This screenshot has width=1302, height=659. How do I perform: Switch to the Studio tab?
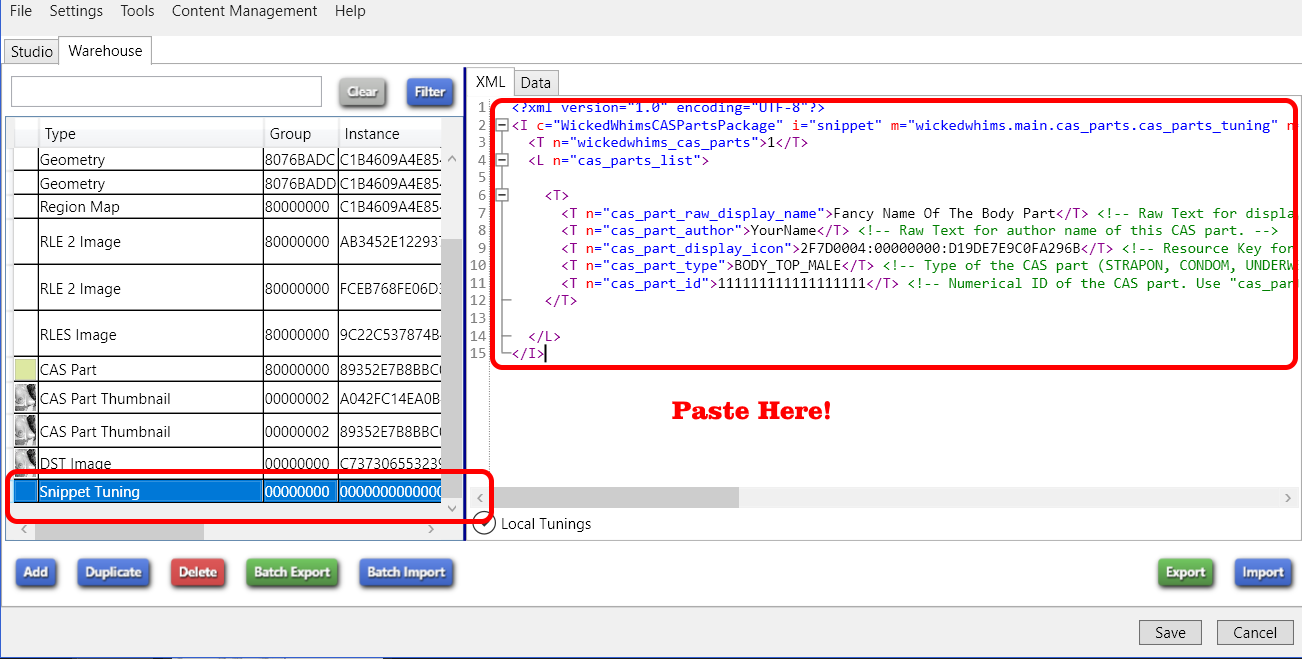point(32,51)
